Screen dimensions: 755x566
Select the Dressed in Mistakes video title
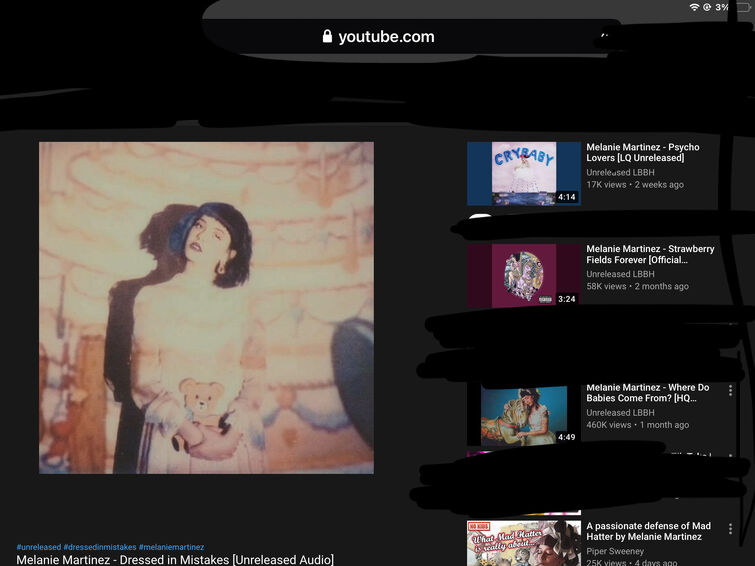click(x=175, y=560)
